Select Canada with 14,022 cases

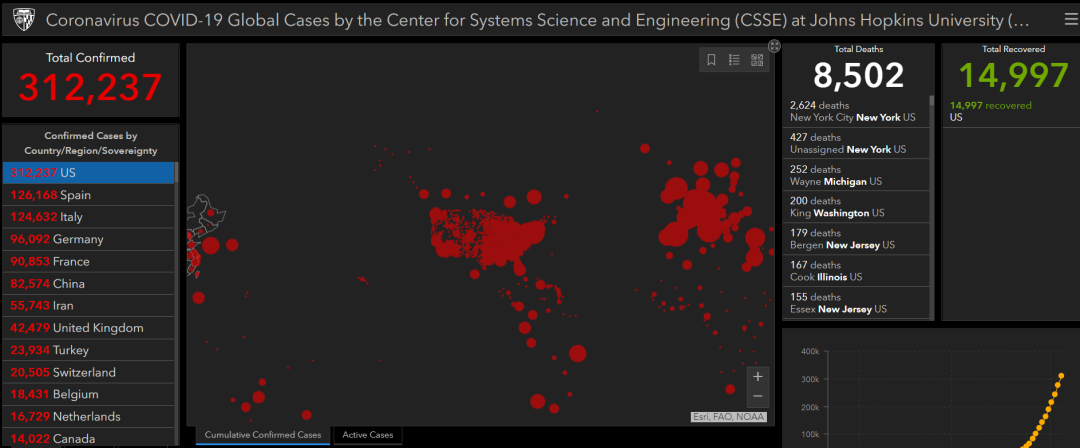click(x=89, y=437)
